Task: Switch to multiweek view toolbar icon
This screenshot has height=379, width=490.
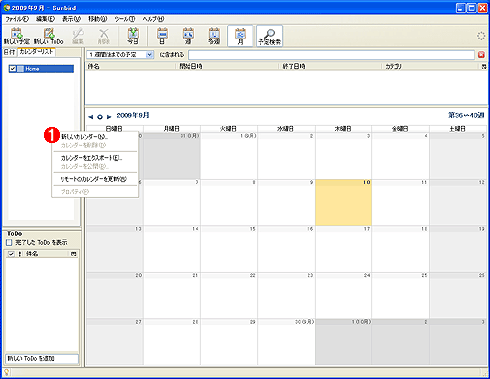Action: (214, 36)
